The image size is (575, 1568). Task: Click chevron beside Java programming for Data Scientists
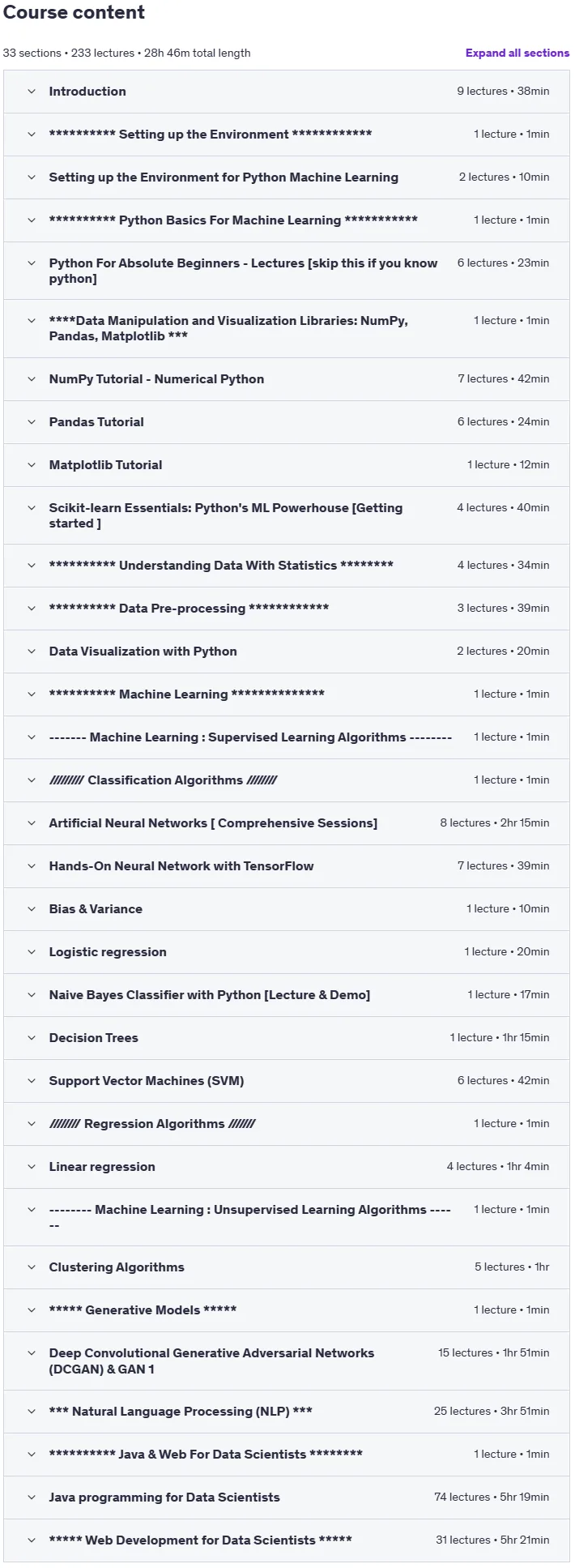[x=32, y=1498]
